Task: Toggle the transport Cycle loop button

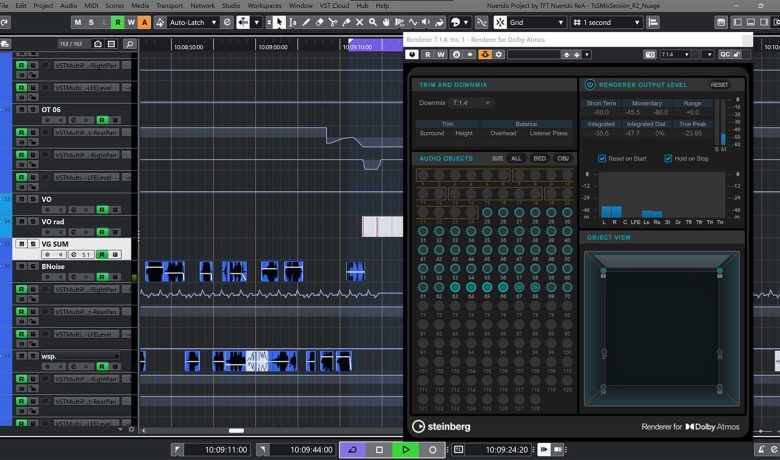Action: tap(353, 450)
